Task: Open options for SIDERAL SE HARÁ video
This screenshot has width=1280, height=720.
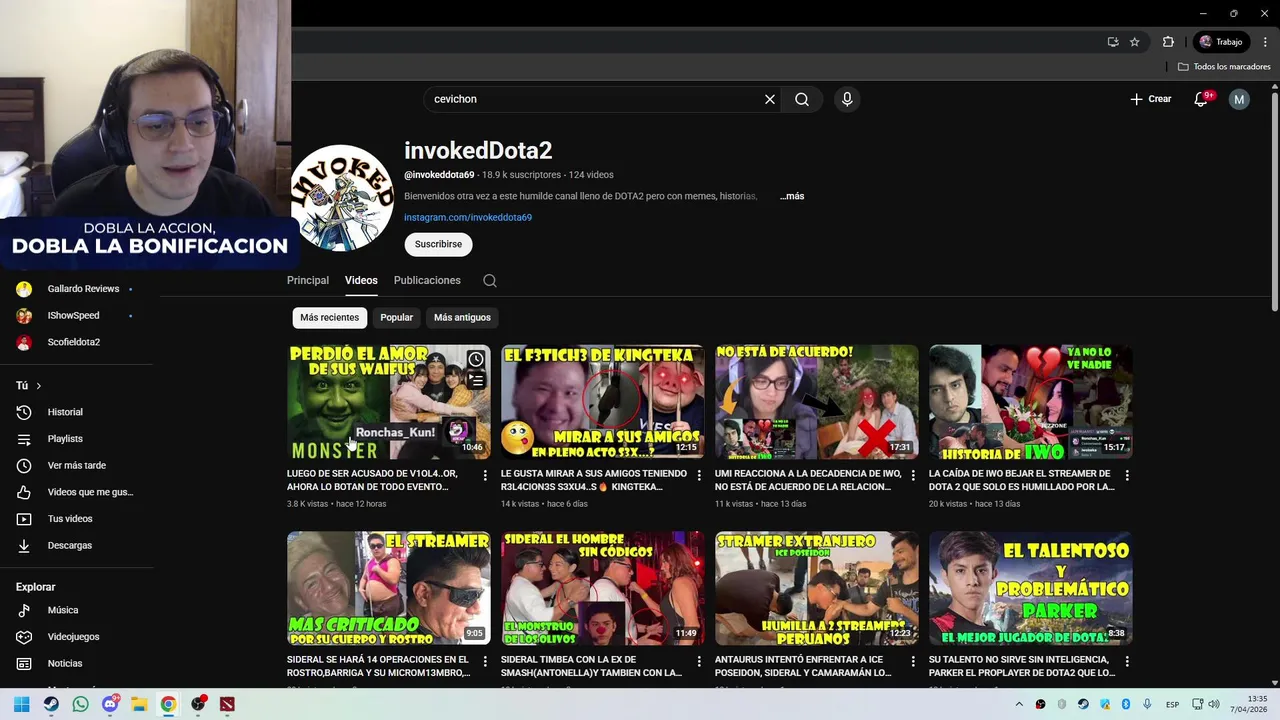Action: pos(485,661)
